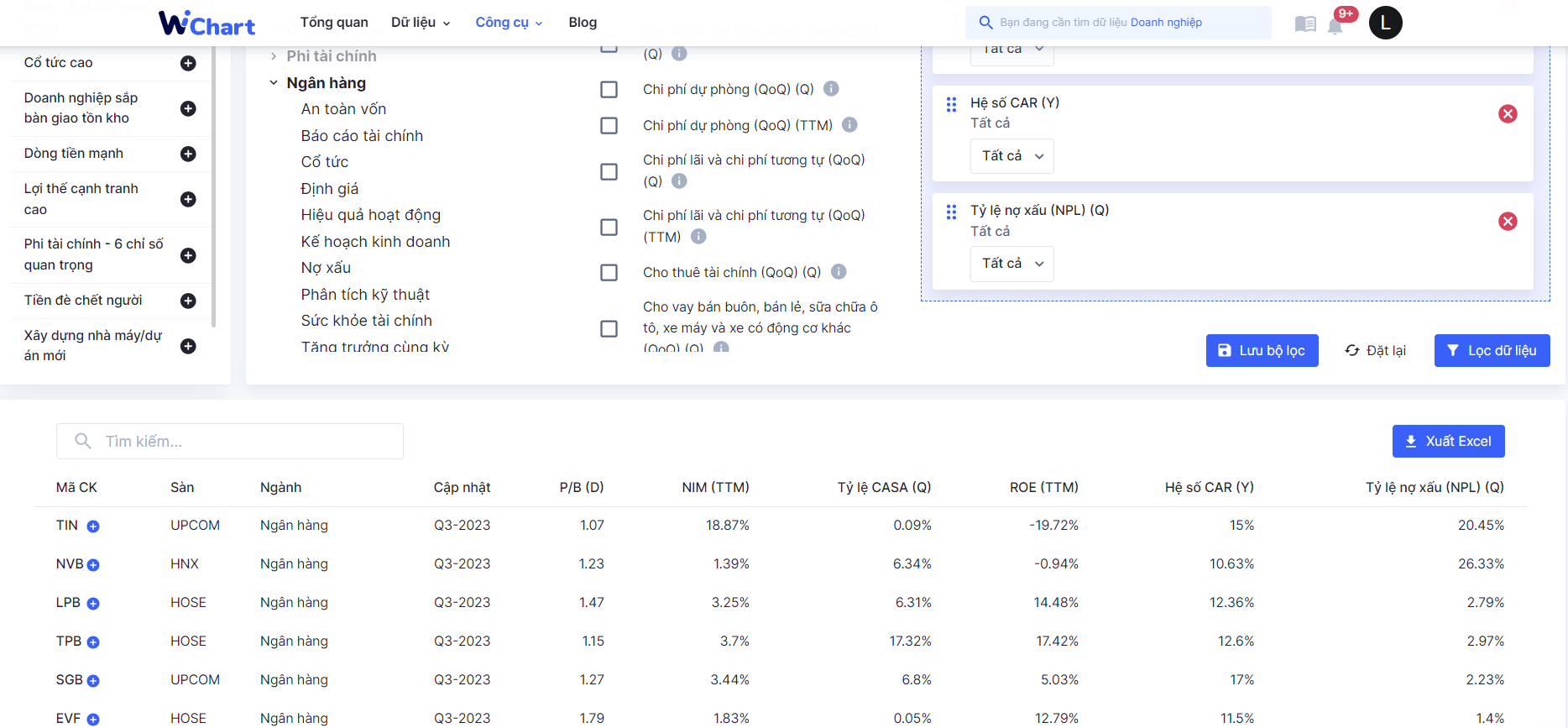Viewport: 1568px width, 728px height.
Task: Add the Cổ tức cao preset filter
Action: tap(188, 63)
